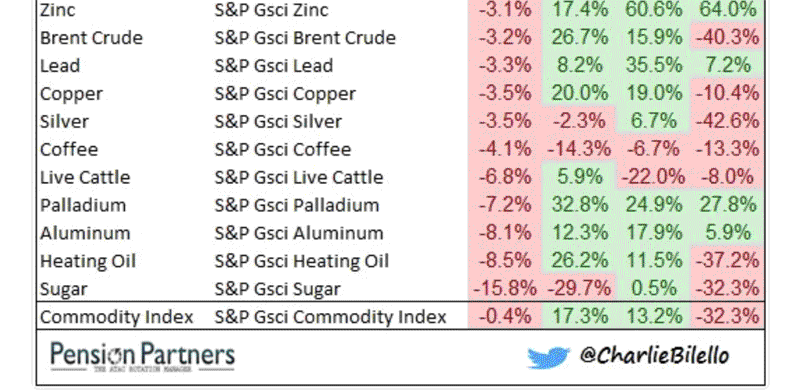Select the S&P Gsci Live Cattle text
The image size is (800, 391).
[298, 177]
